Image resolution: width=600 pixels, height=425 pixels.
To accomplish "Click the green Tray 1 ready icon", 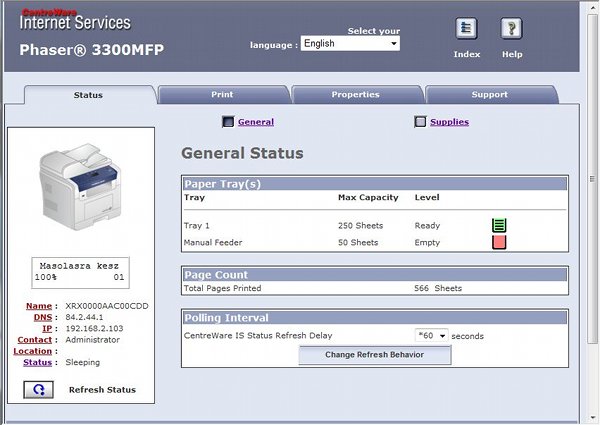I will tap(499, 225).
